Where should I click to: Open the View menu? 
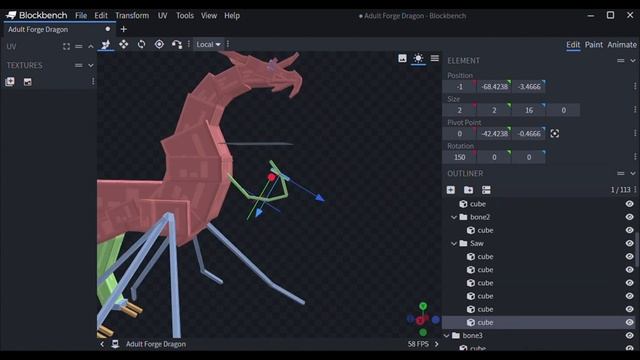click(209, 16)
